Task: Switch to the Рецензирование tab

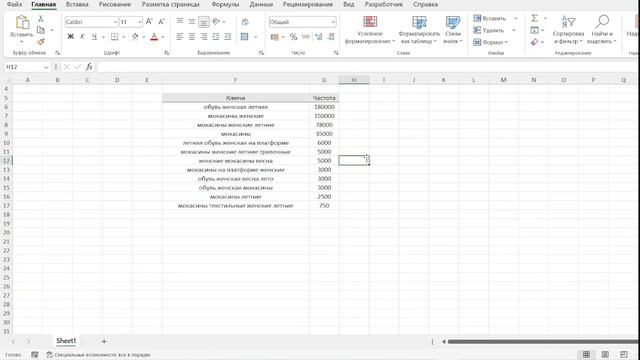Action: pyautogui.click(x=308, y=4)
